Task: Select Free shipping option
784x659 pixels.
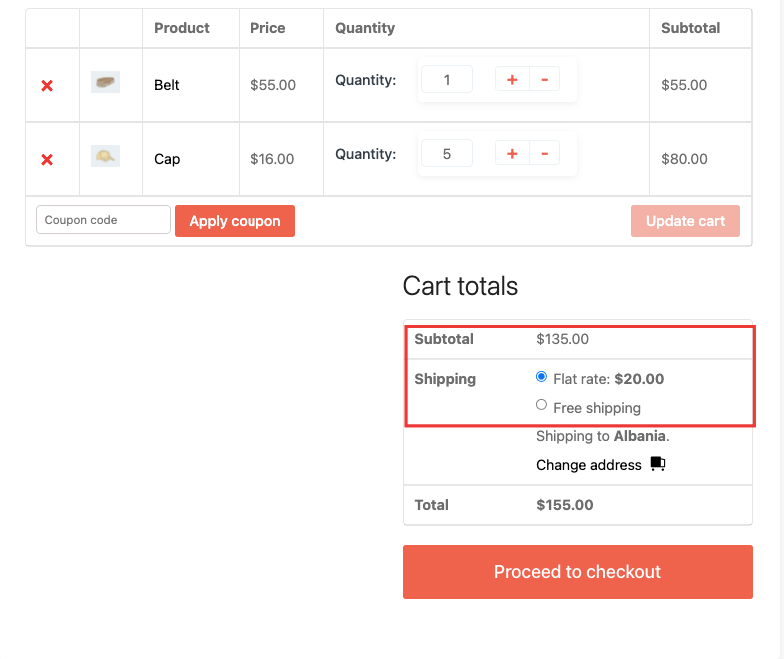Action: 541,404
